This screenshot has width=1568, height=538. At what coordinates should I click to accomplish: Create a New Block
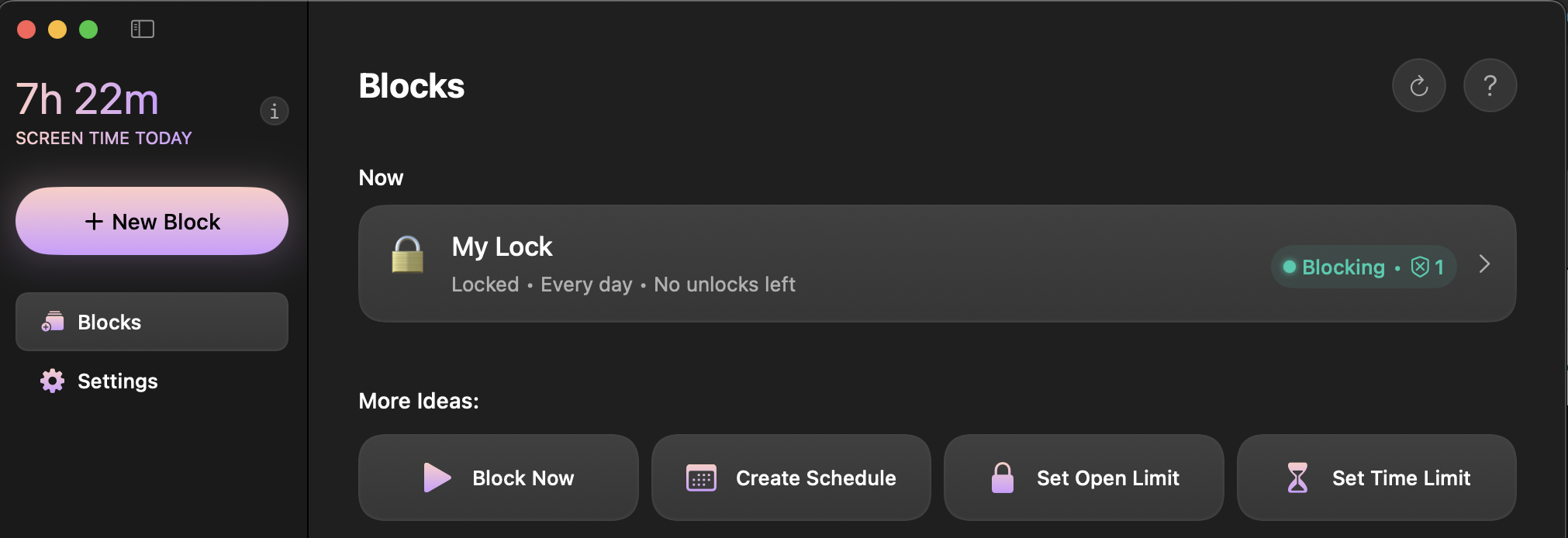click(152, 221)
